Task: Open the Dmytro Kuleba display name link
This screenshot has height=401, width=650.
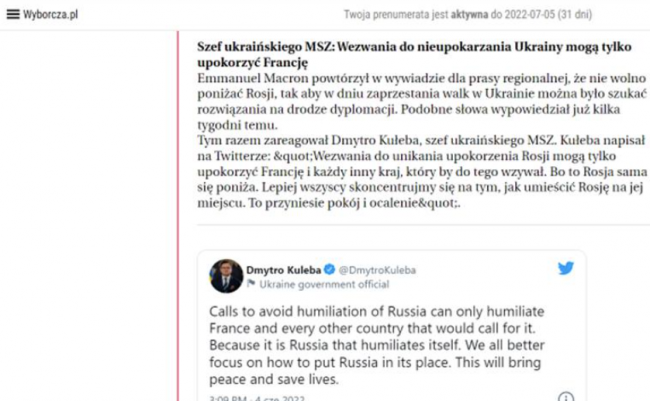Action: pyautogui.click(x=284, y=270)
